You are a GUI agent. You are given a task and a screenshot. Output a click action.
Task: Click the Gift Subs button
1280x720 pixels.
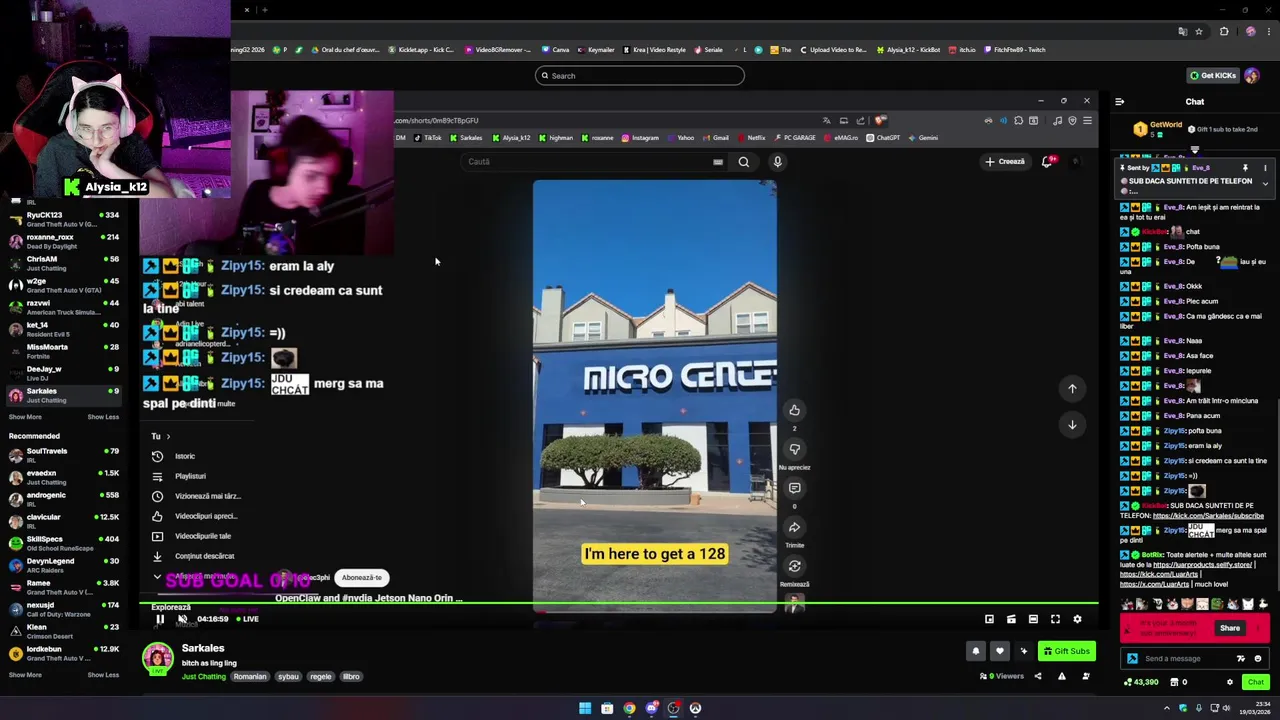[x=1066, y=651]
